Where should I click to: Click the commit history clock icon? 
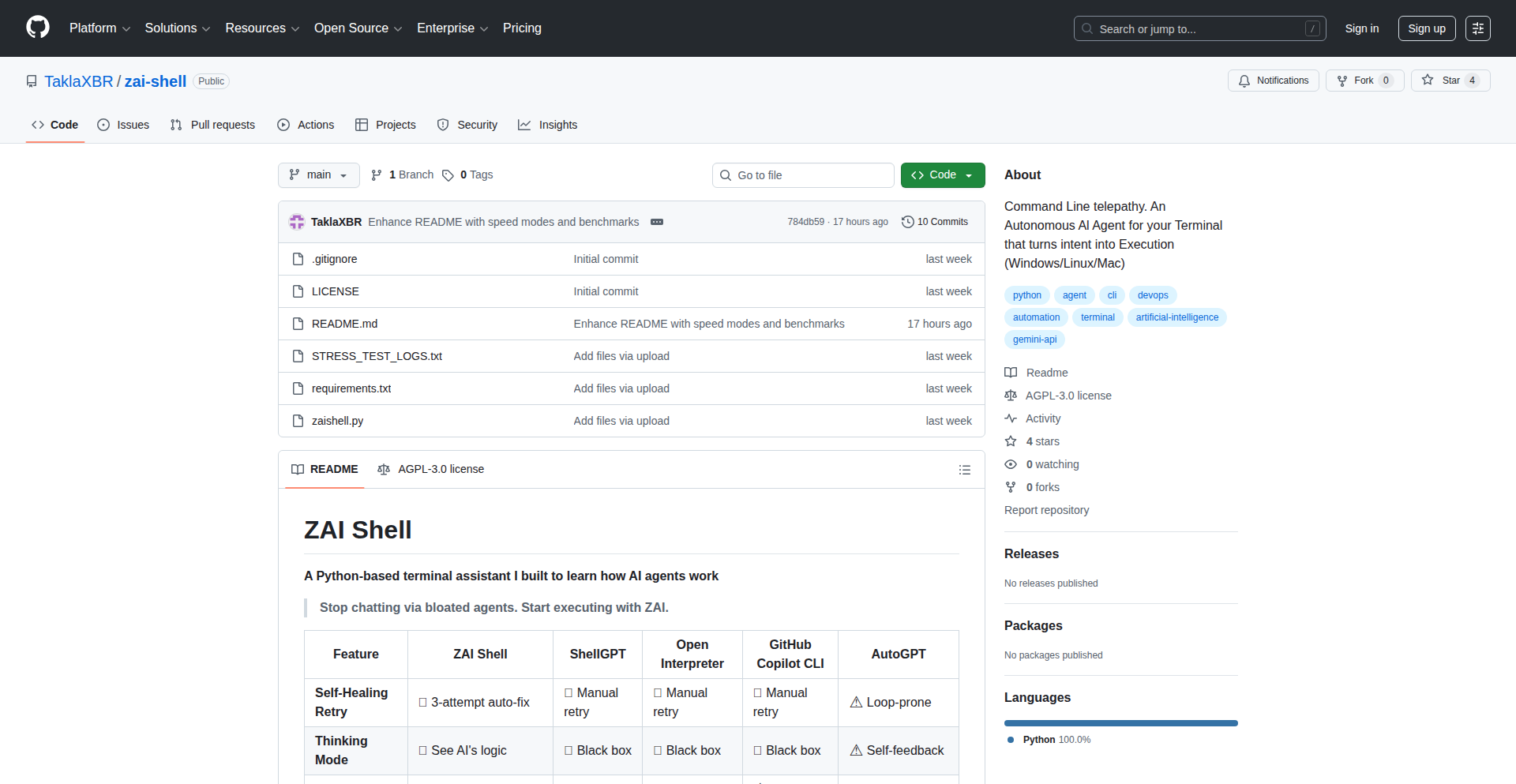pos(907,222)
